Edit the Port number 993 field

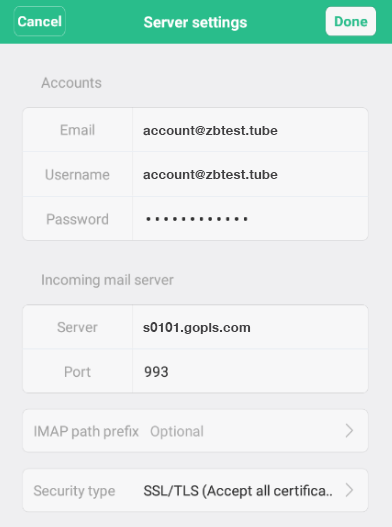pyautogui.click(x=250, y=371)
